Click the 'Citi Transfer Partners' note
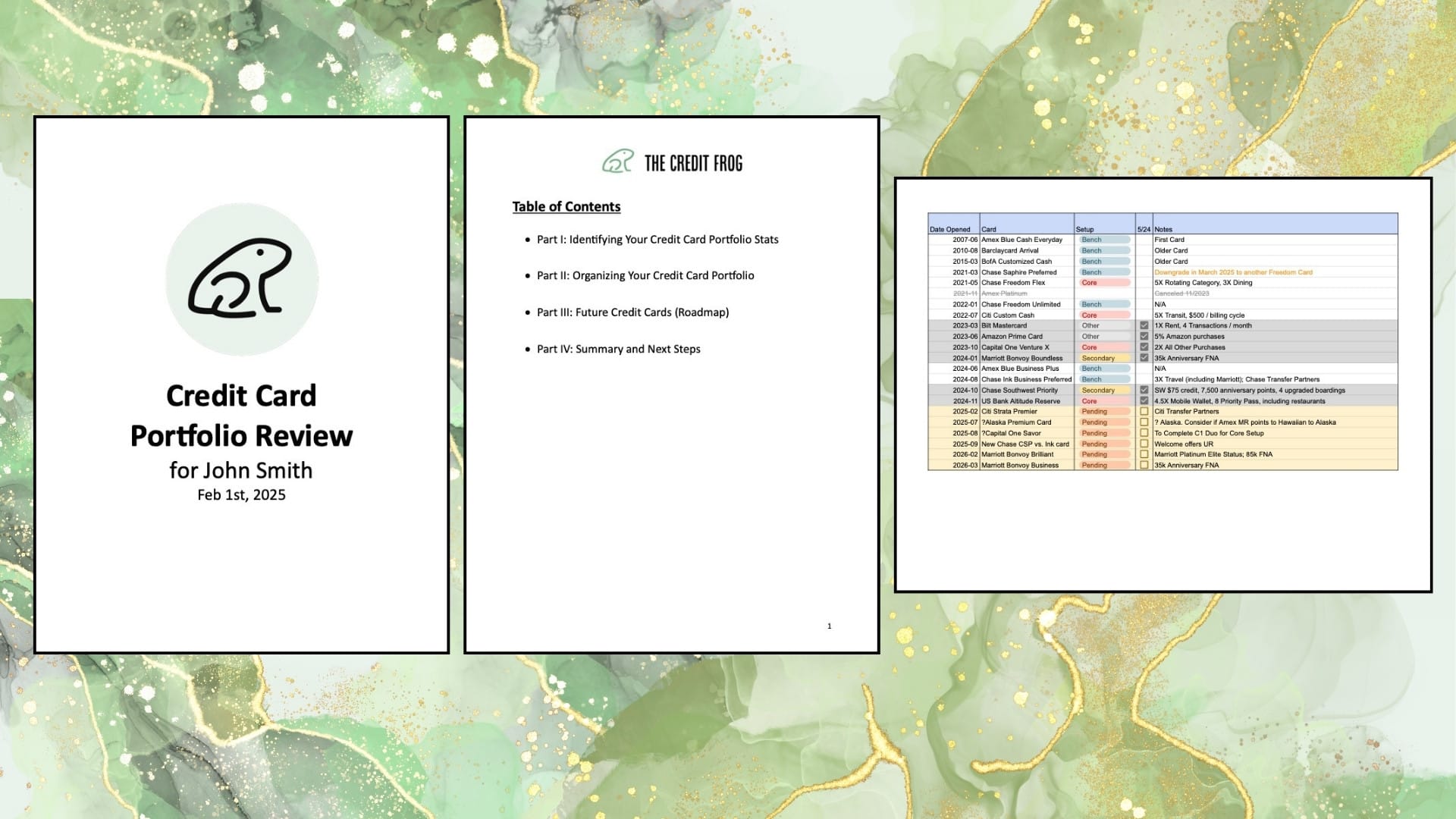The height and width of the screenshot is (819, 1456). coord(1187,411)
